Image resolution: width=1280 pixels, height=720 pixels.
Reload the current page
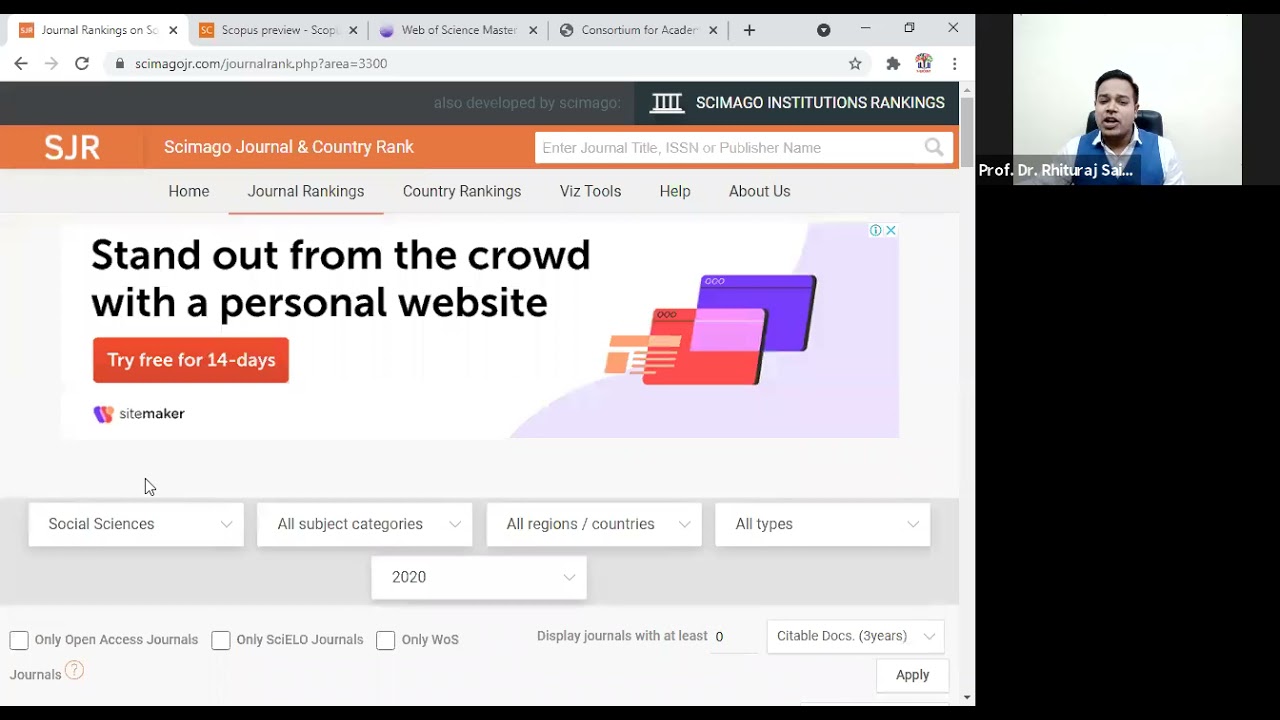click(x=82, y=63)
